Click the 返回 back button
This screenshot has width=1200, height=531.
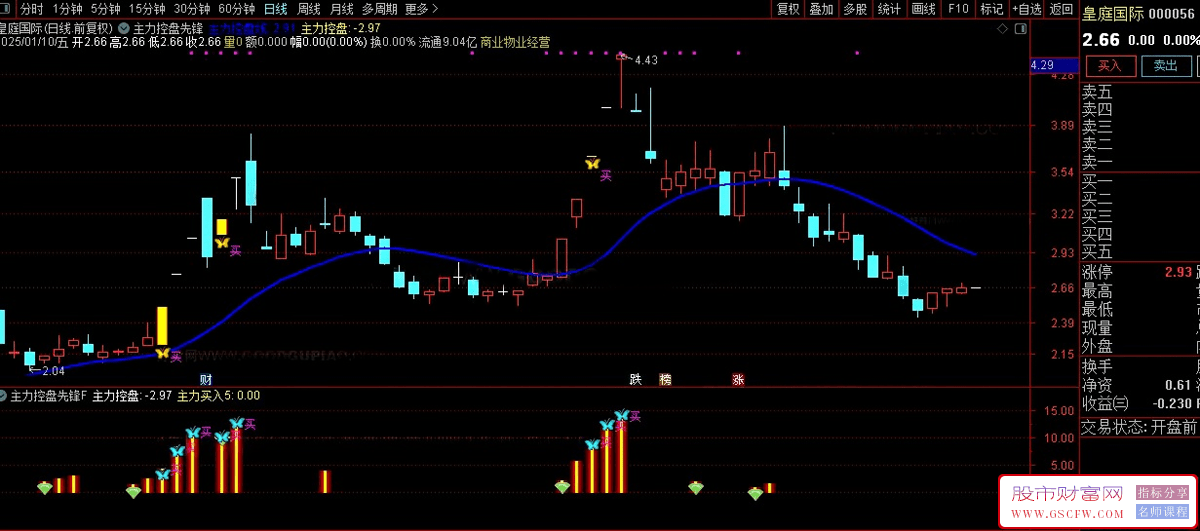[x=1061, y=9]
